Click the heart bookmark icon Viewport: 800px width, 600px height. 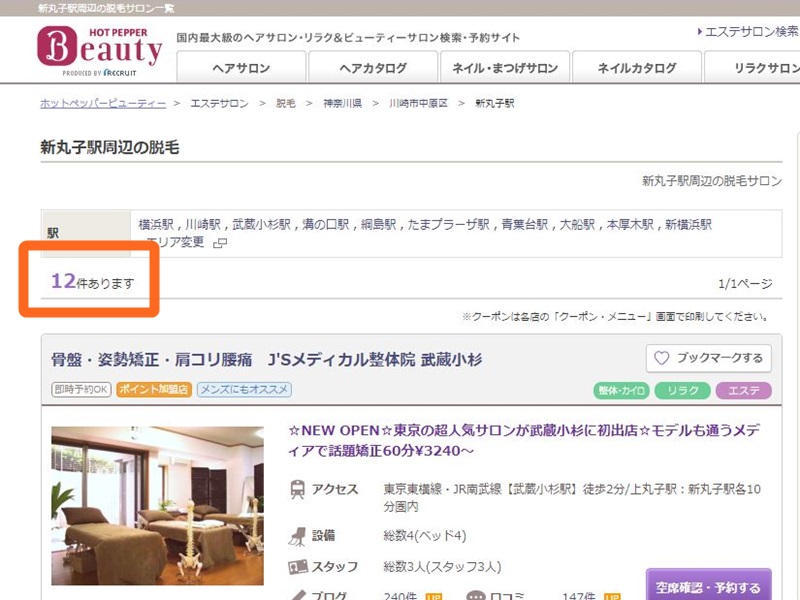pos(661,358)
